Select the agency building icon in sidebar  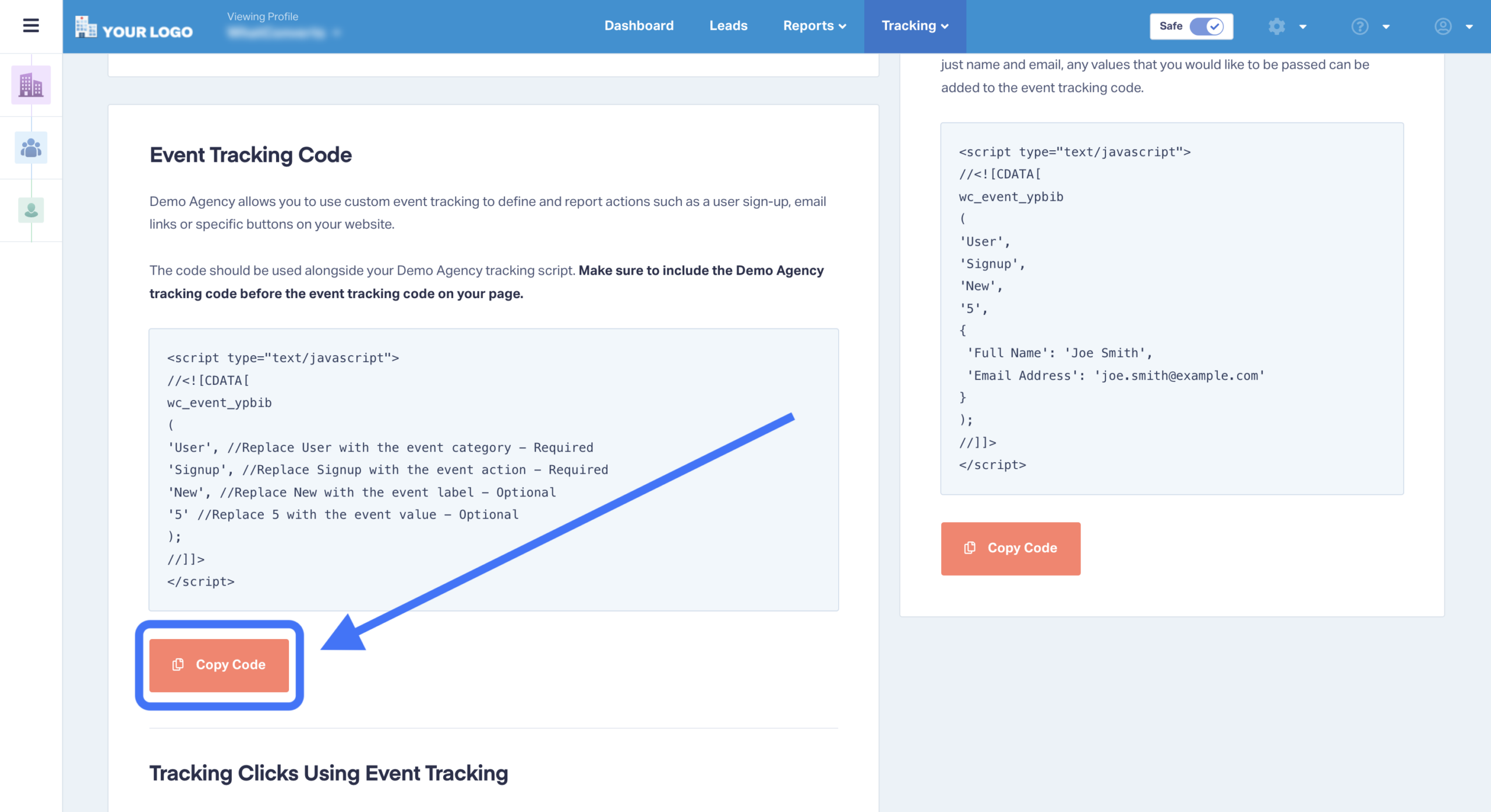(31, 85)
